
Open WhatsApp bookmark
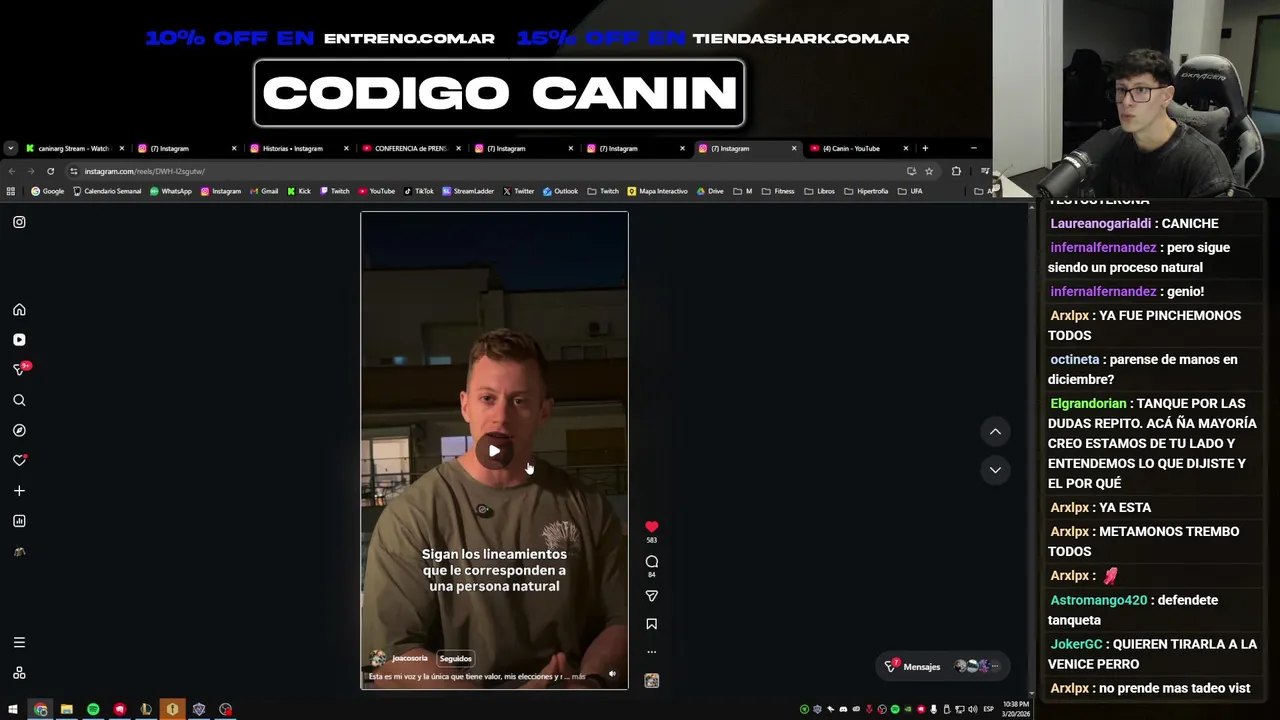(x=171, y=191)
